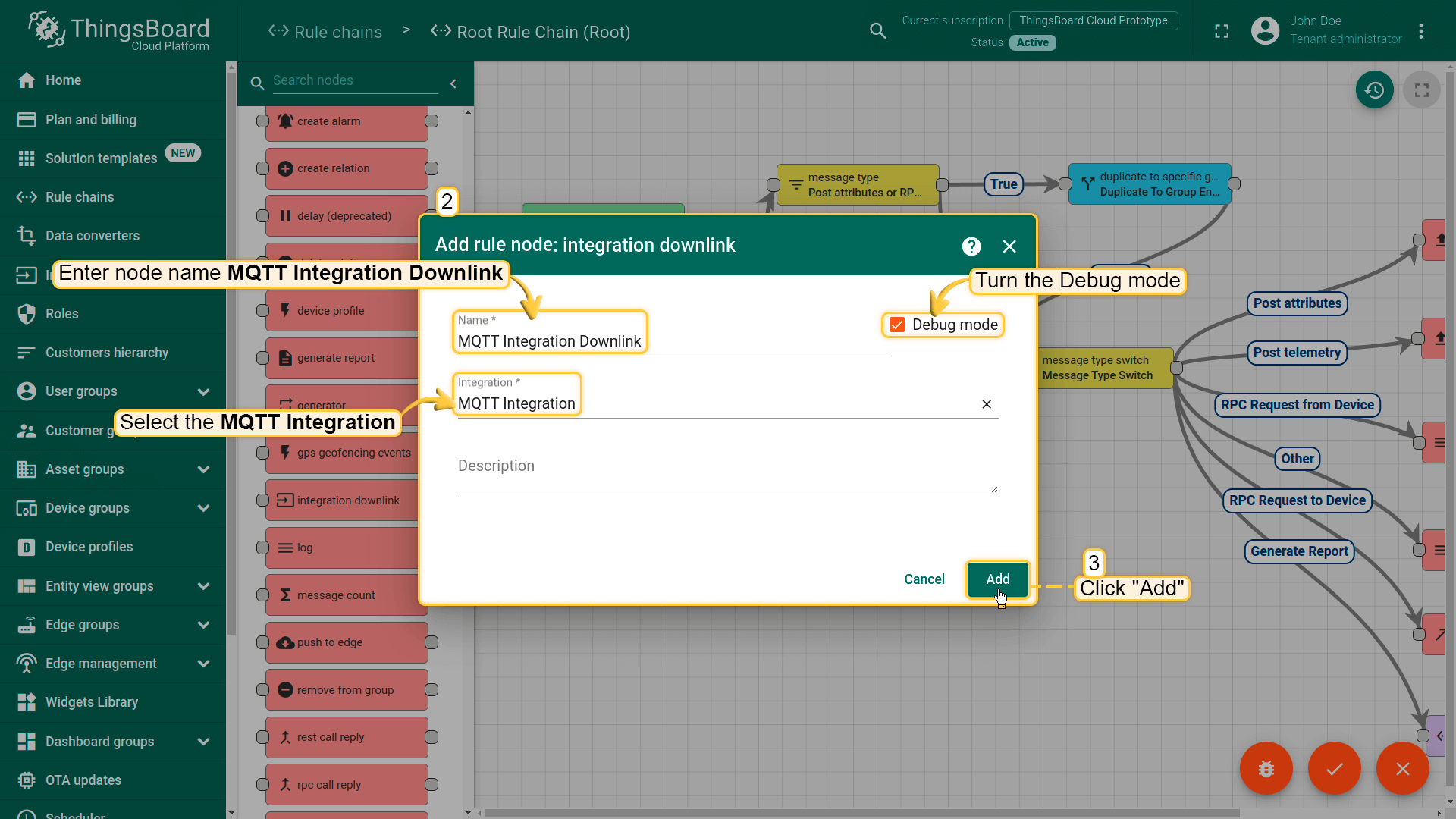The height and width of the screenshot is (819, 1456).
Task: Open help for integration downlink node
Action: click(x=971, y=246)
